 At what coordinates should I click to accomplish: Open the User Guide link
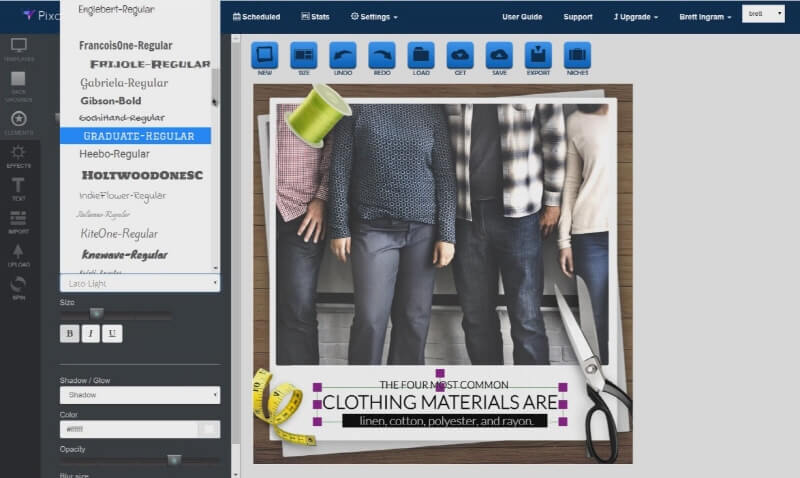(522, 17)
